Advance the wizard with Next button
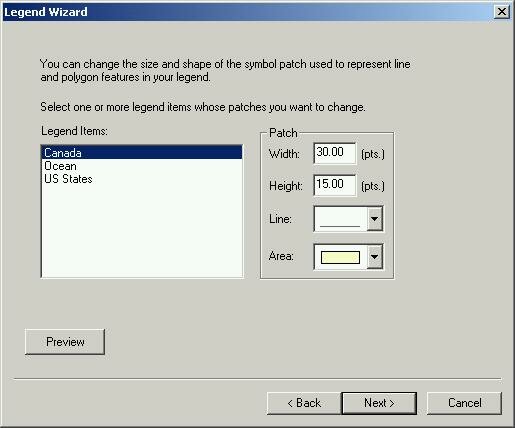Screen dimensions: 515x428 379,403
